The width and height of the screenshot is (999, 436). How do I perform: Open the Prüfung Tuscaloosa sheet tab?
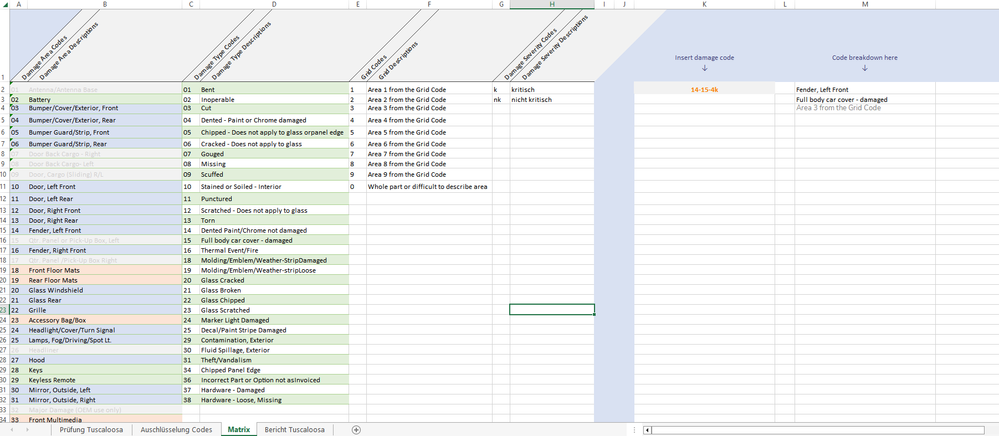(92, 430)
